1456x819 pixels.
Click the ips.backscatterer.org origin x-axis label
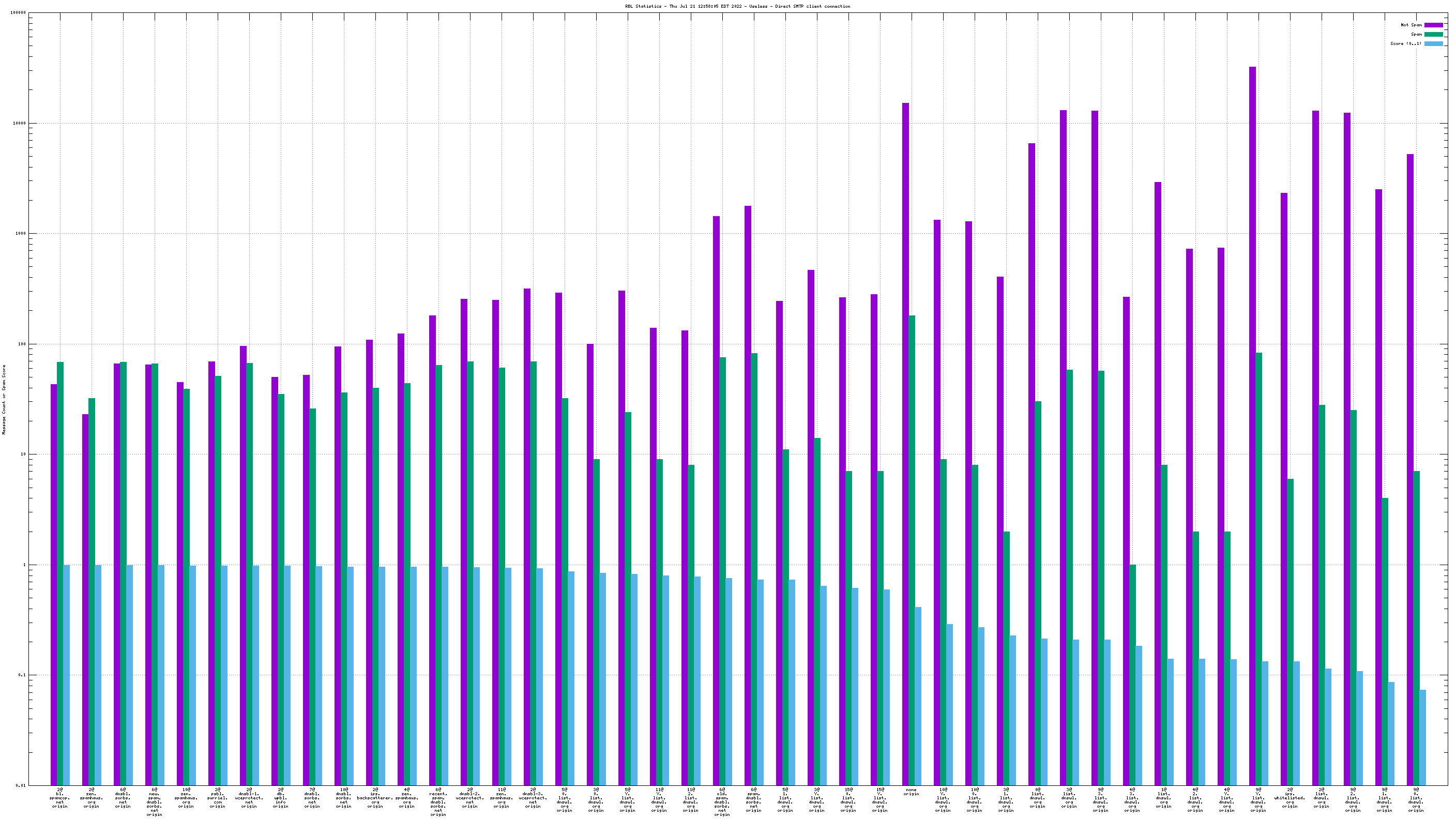(375, 797)
